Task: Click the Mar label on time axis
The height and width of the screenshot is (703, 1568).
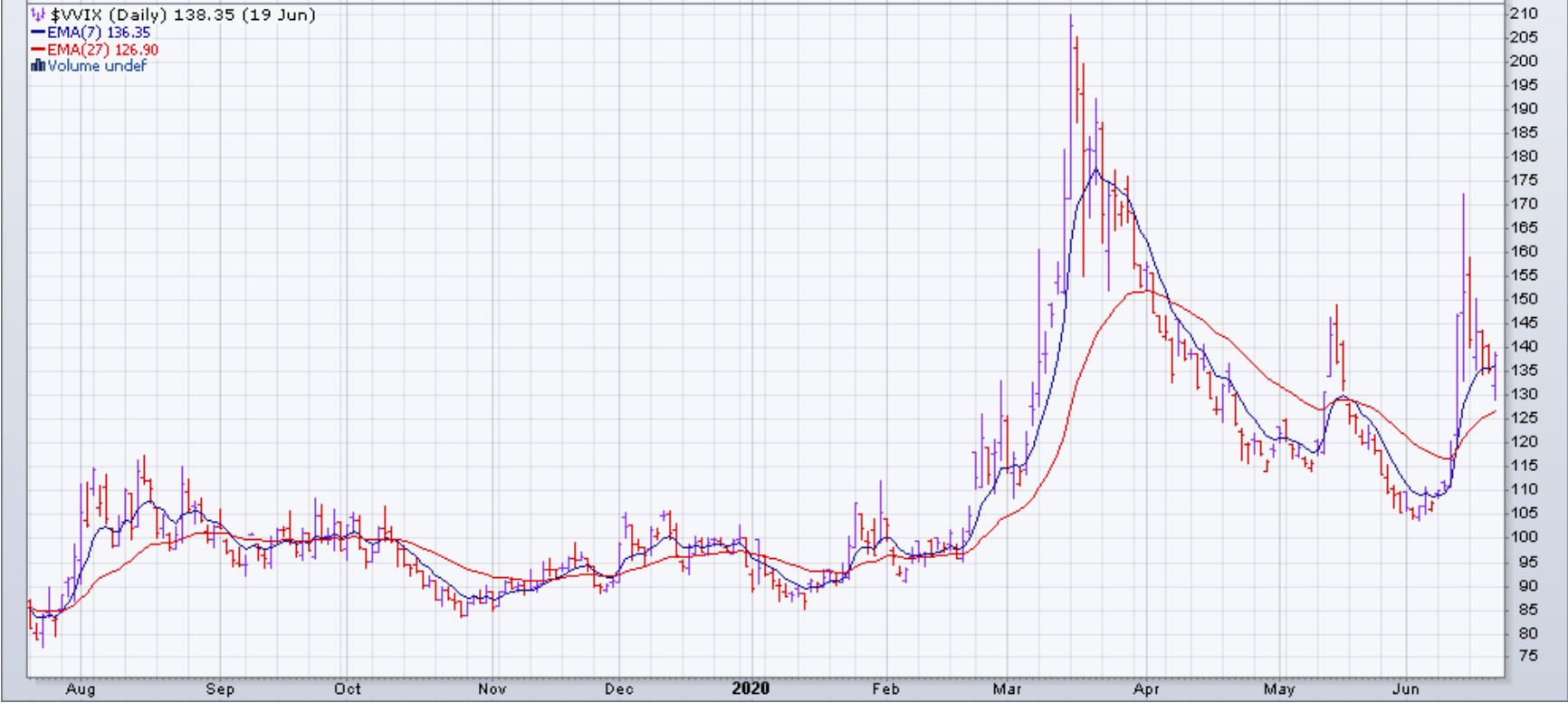Action: pos(1007,689)
